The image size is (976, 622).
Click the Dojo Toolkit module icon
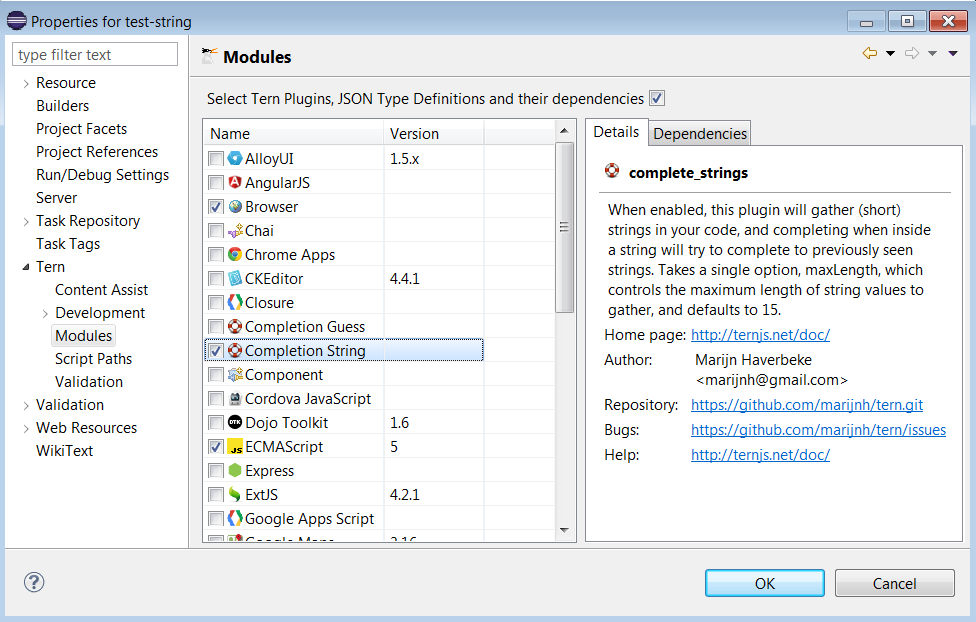(x=235, y=423)
